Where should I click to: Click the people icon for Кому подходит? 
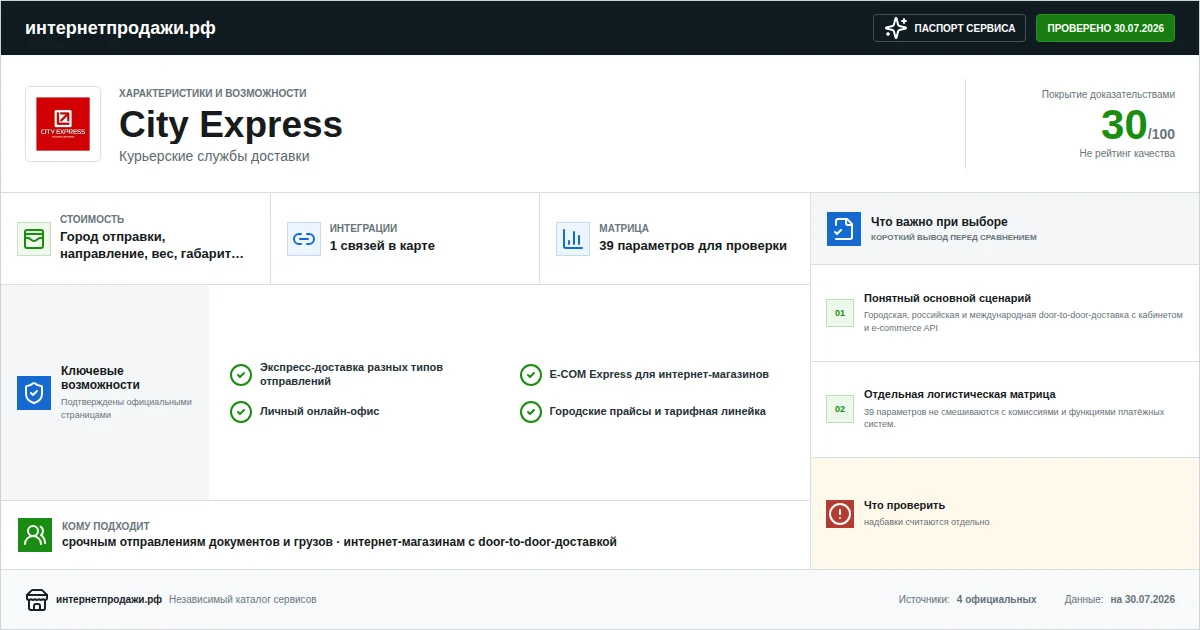35,535
